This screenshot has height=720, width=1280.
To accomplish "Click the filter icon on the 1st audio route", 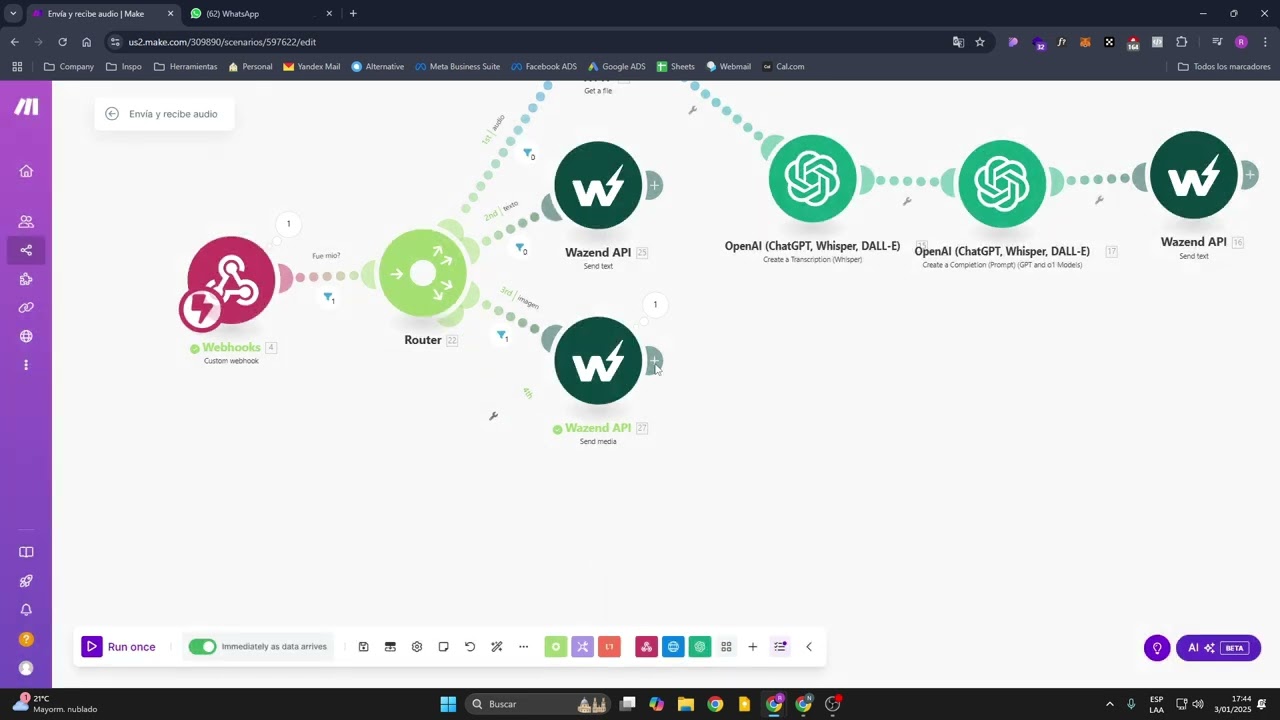I will click(527, 153).
